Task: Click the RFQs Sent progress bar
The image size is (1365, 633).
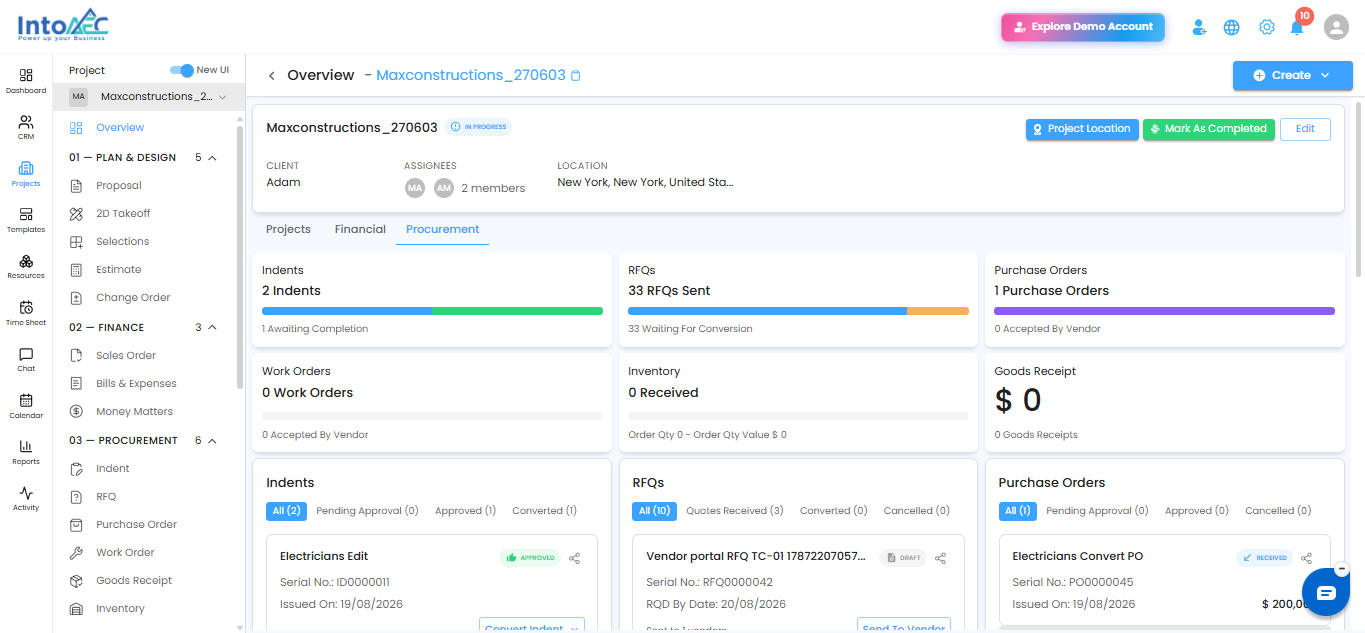Action: tap(798, 311)
